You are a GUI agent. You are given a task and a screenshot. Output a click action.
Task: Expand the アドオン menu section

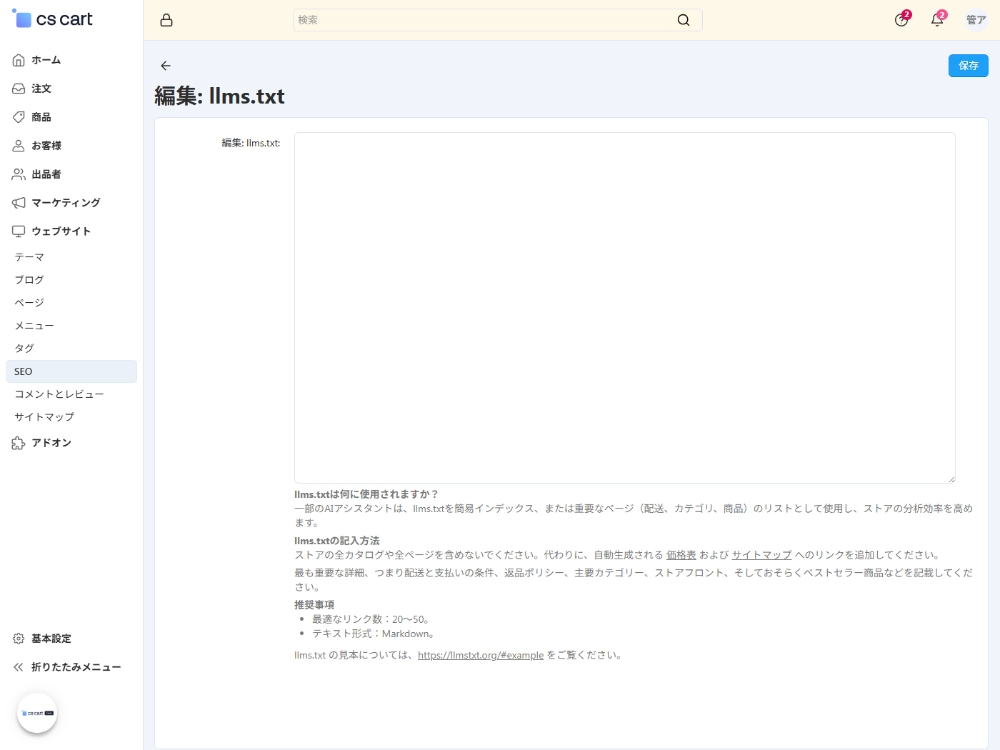point(51,443)
